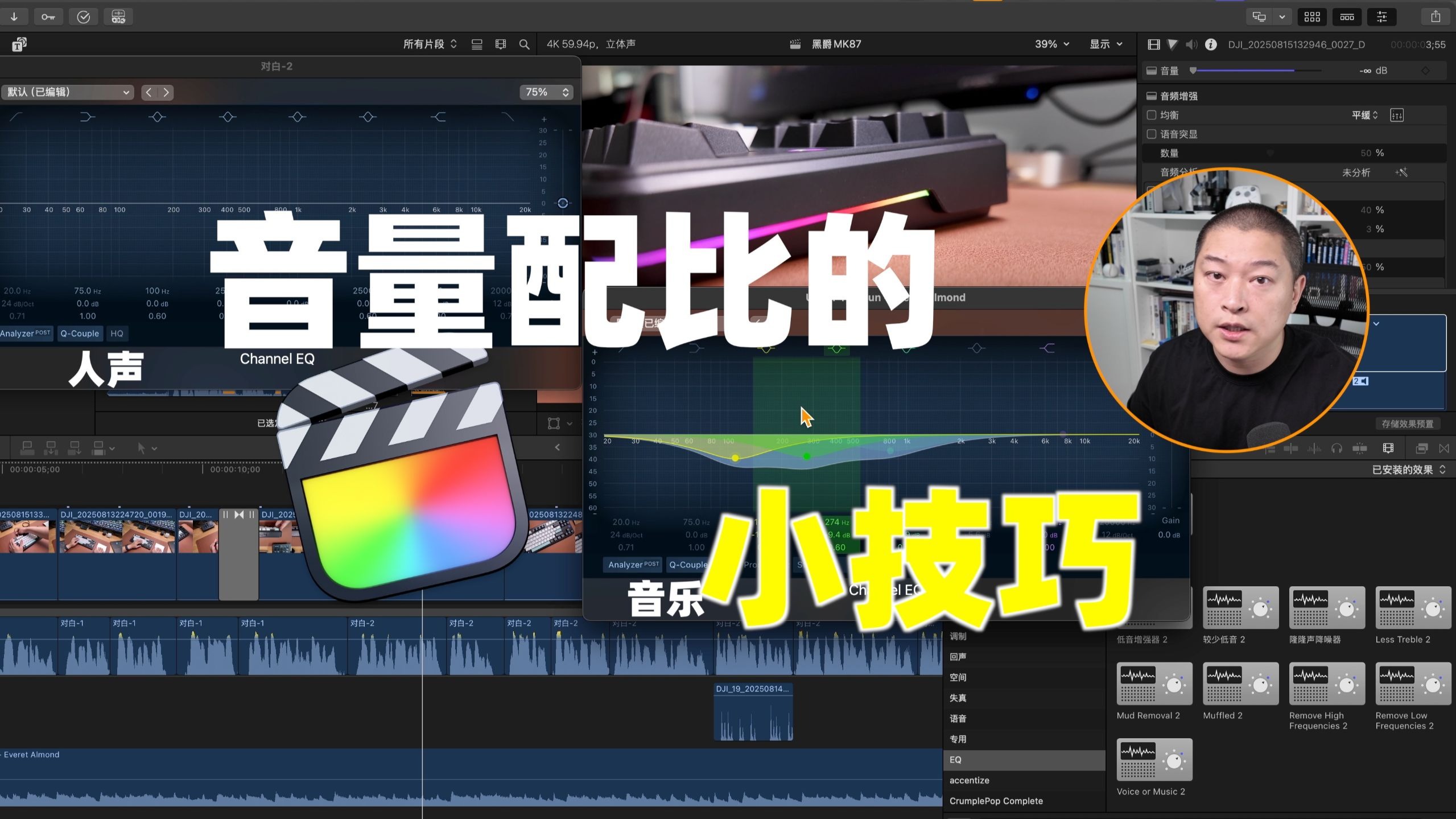Open the video inspector film icon

point(1154,44)
